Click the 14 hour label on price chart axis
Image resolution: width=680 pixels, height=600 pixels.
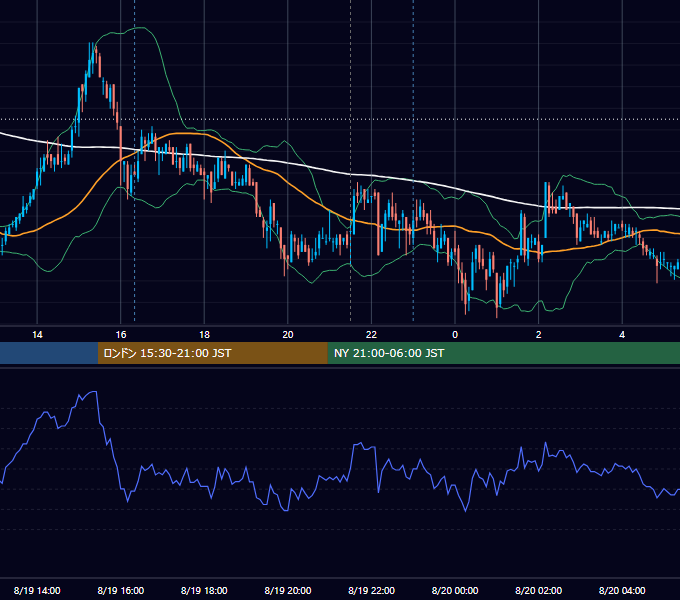tap(37, 335)
